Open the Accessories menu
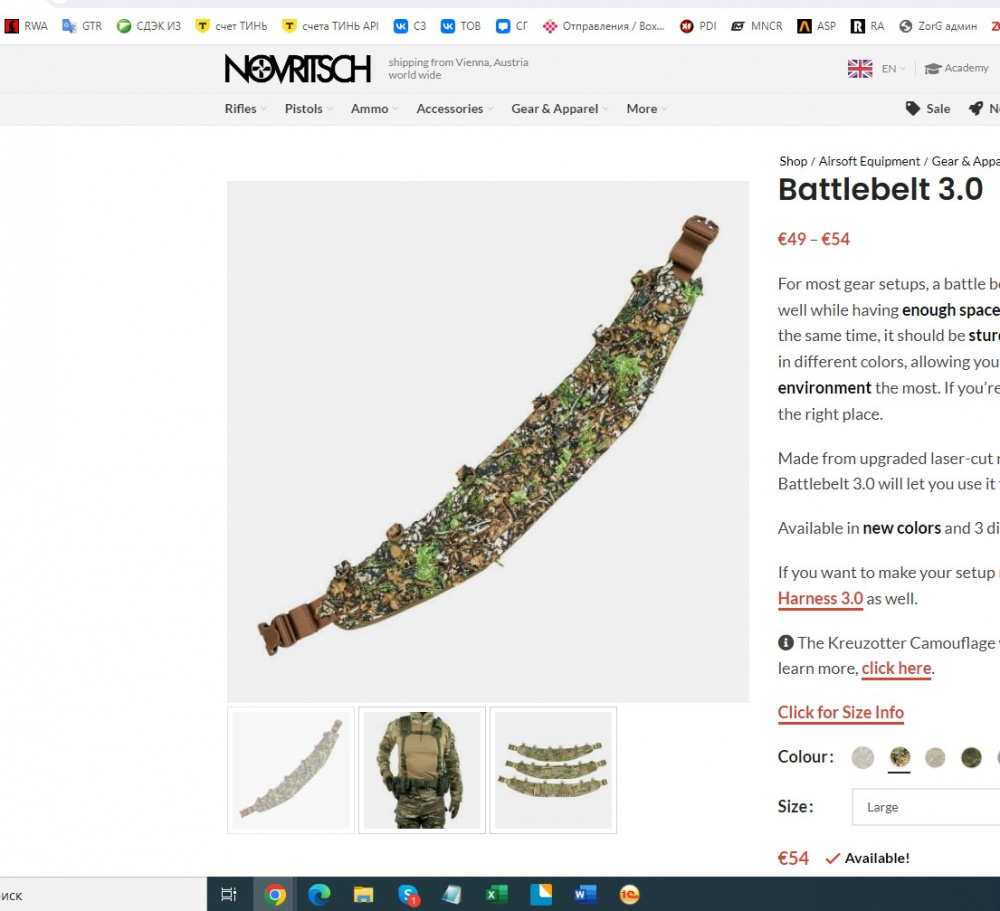Viewport: 1000px width, 911px height. (455, 108)
